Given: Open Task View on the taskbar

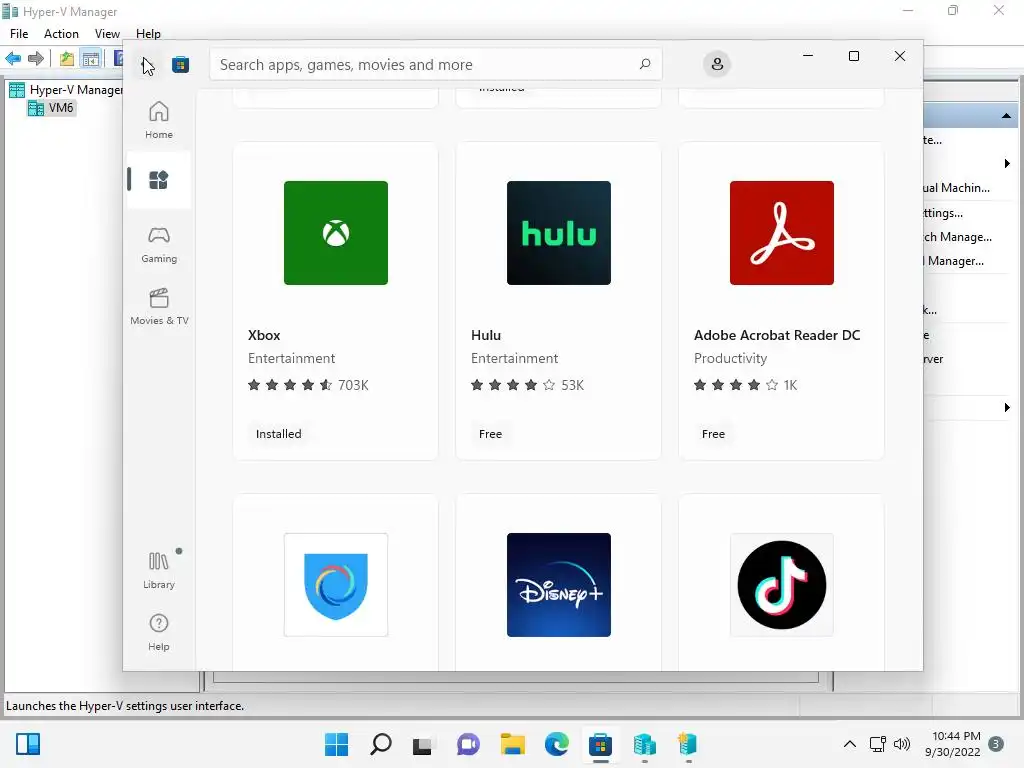Looking at the screenshot, I should point(423,744).
